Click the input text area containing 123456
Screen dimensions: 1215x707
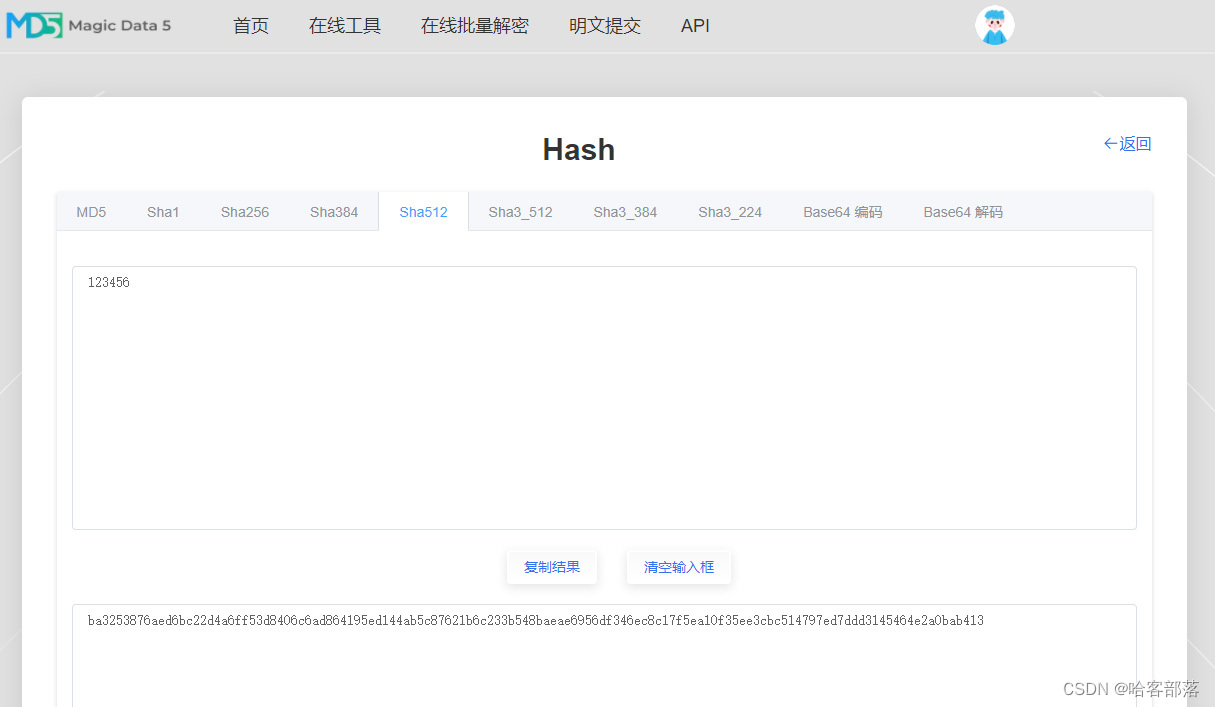(604, 398)
